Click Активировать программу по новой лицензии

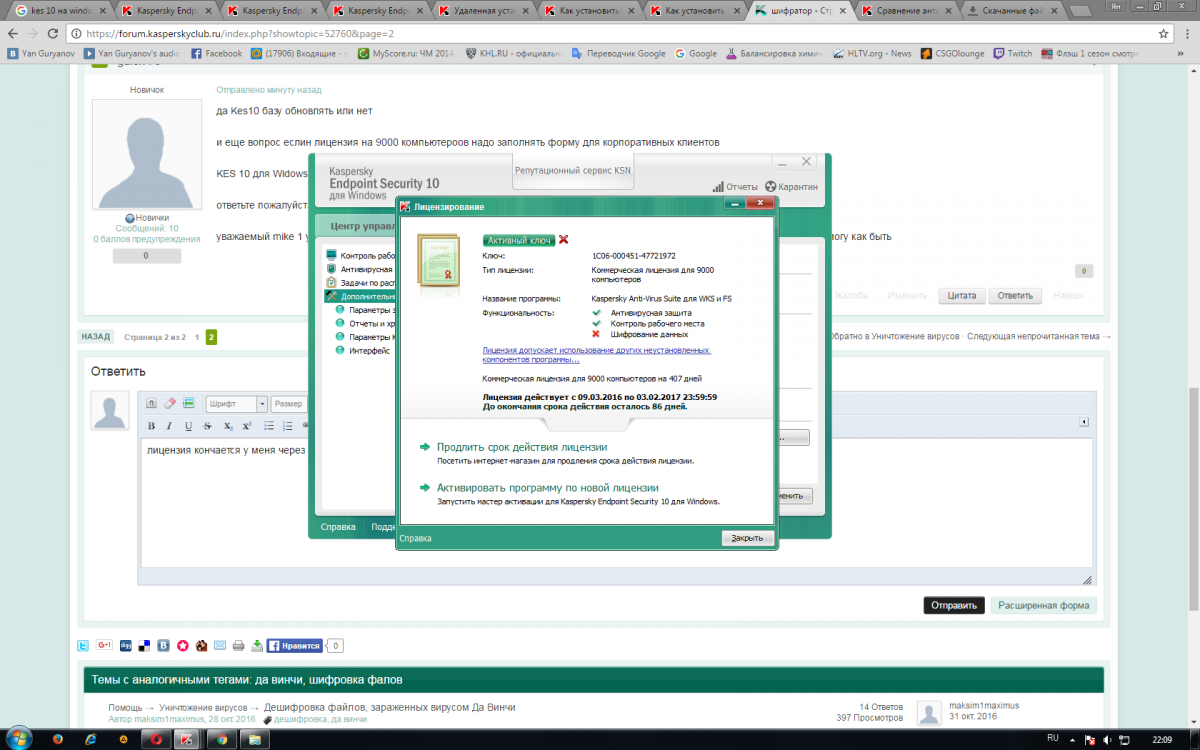pyautogui.click(x=548, y=487)
